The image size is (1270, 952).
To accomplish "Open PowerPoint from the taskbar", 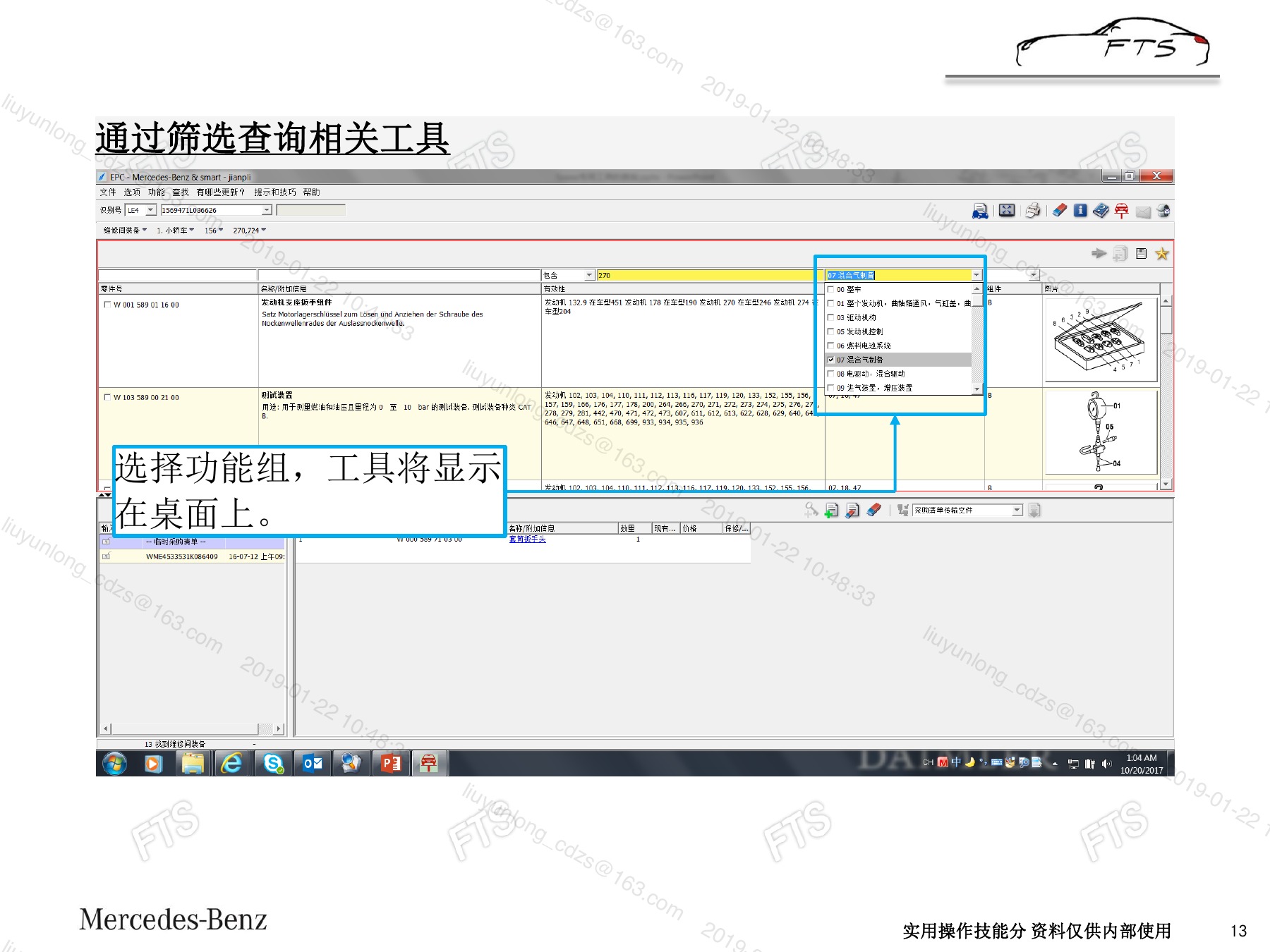I will tap(390, 763).
